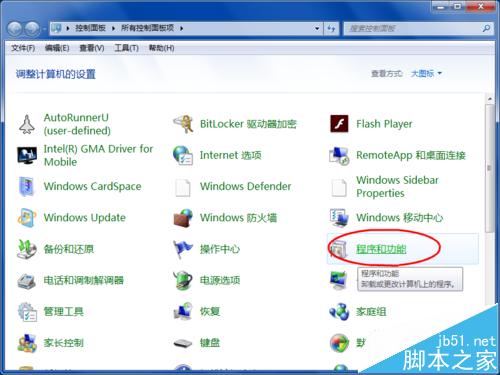Open the 键盘 link text

click(x=210, y=343)
